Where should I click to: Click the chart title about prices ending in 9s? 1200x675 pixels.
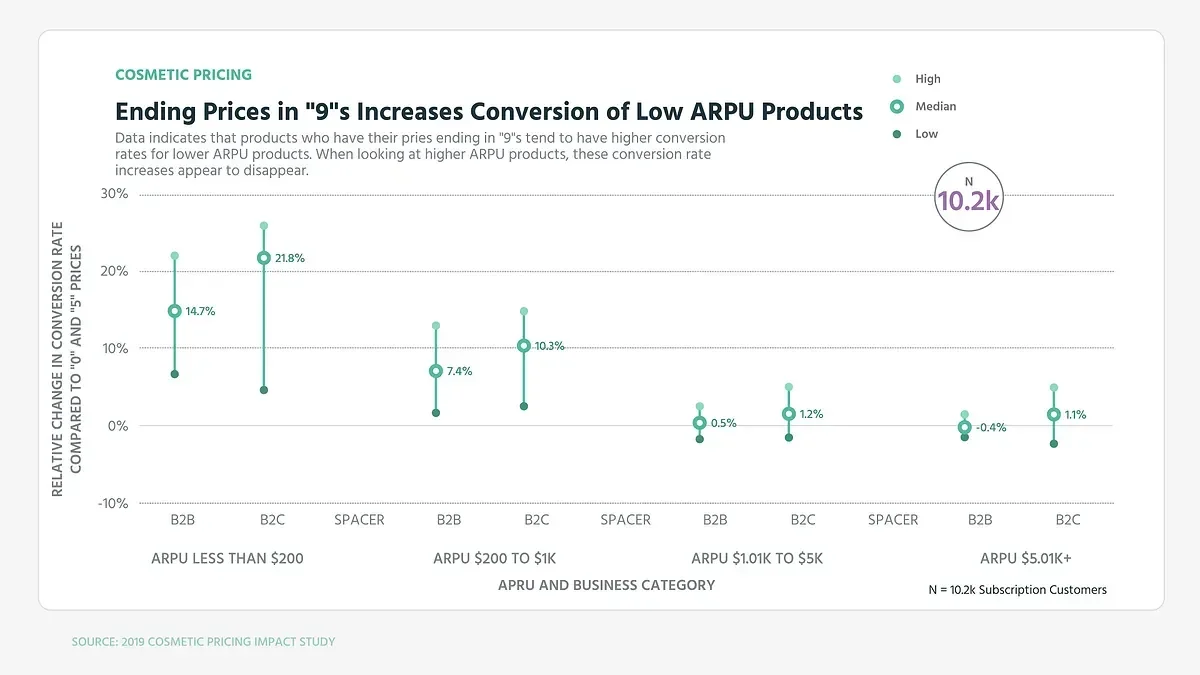point(489,111)
